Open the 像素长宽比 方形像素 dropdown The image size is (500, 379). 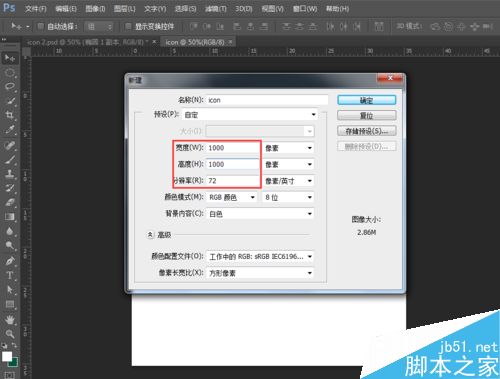(x=260, y=273)
